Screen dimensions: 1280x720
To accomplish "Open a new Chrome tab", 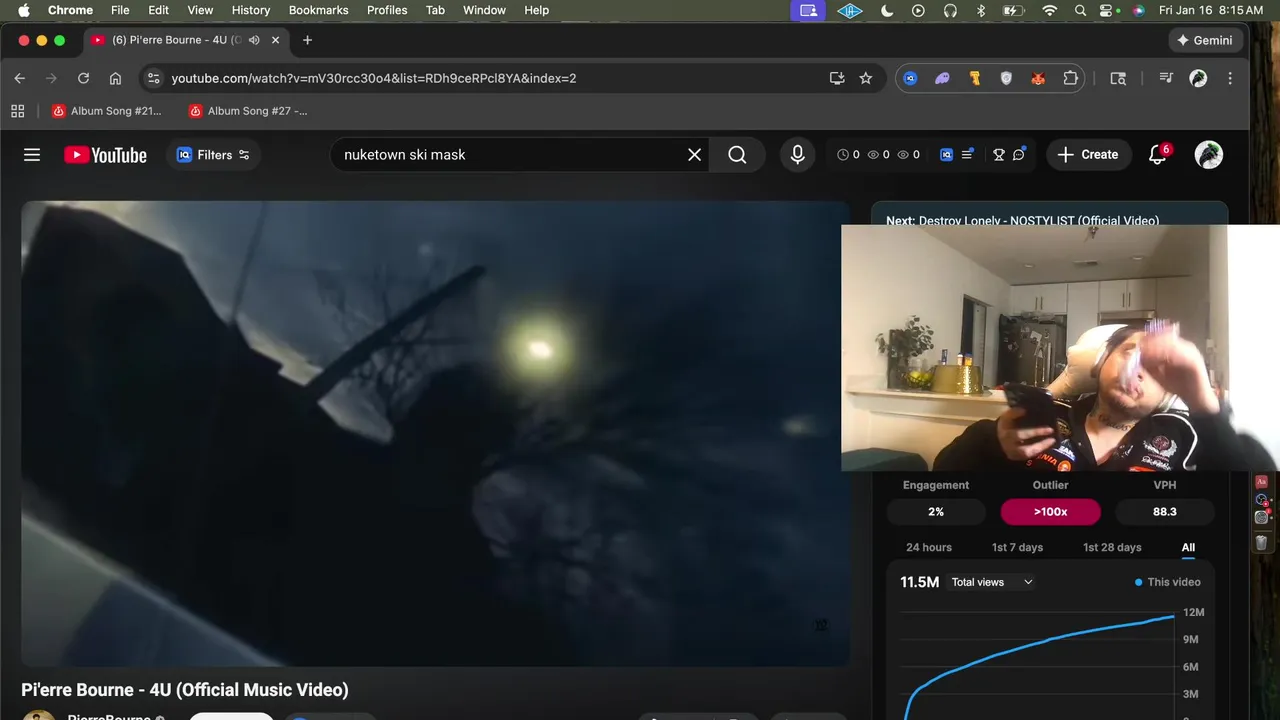I will [x=307, y=40].
